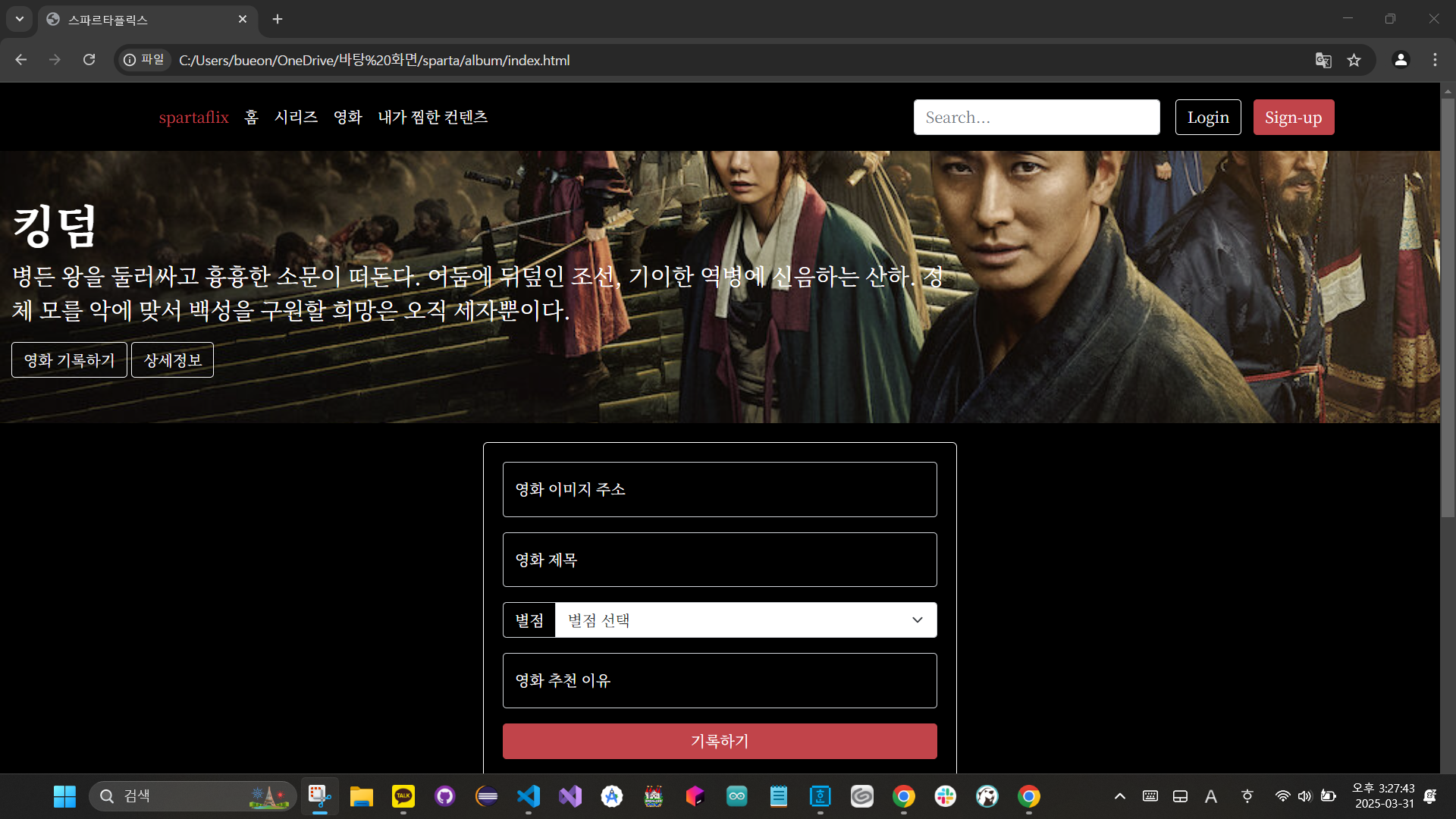Click the red Sign-up button
Screen dimensions: 1456x819
tap(1294, 118)
